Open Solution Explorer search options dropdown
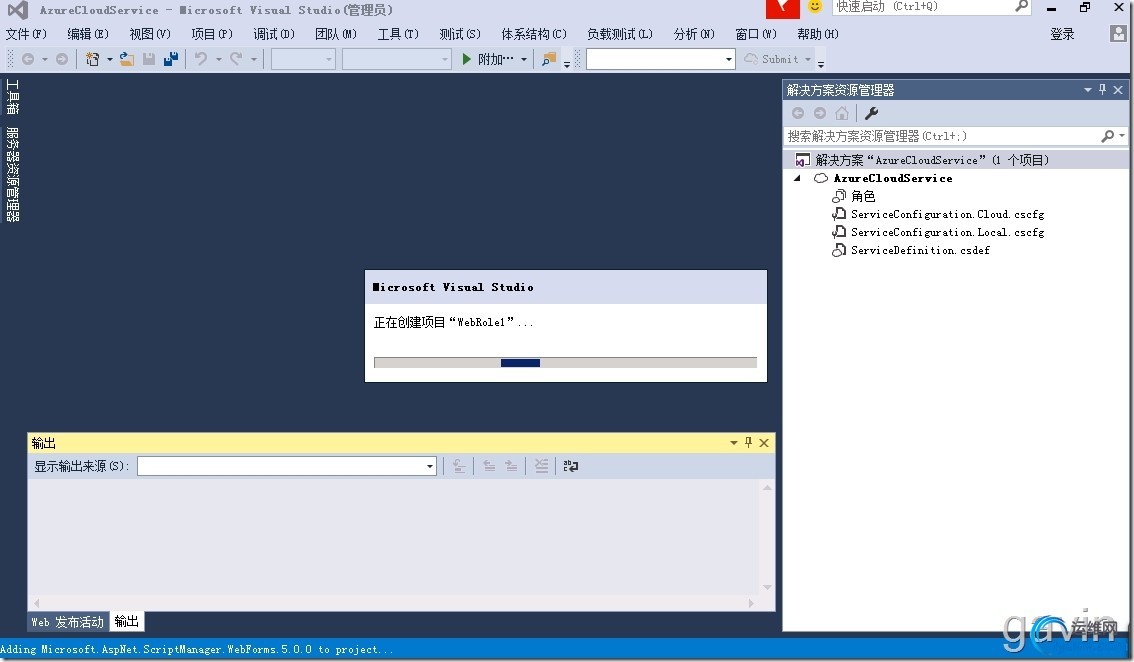The height and width of the screenshot is (662, 1134). tap(1122, 136)
